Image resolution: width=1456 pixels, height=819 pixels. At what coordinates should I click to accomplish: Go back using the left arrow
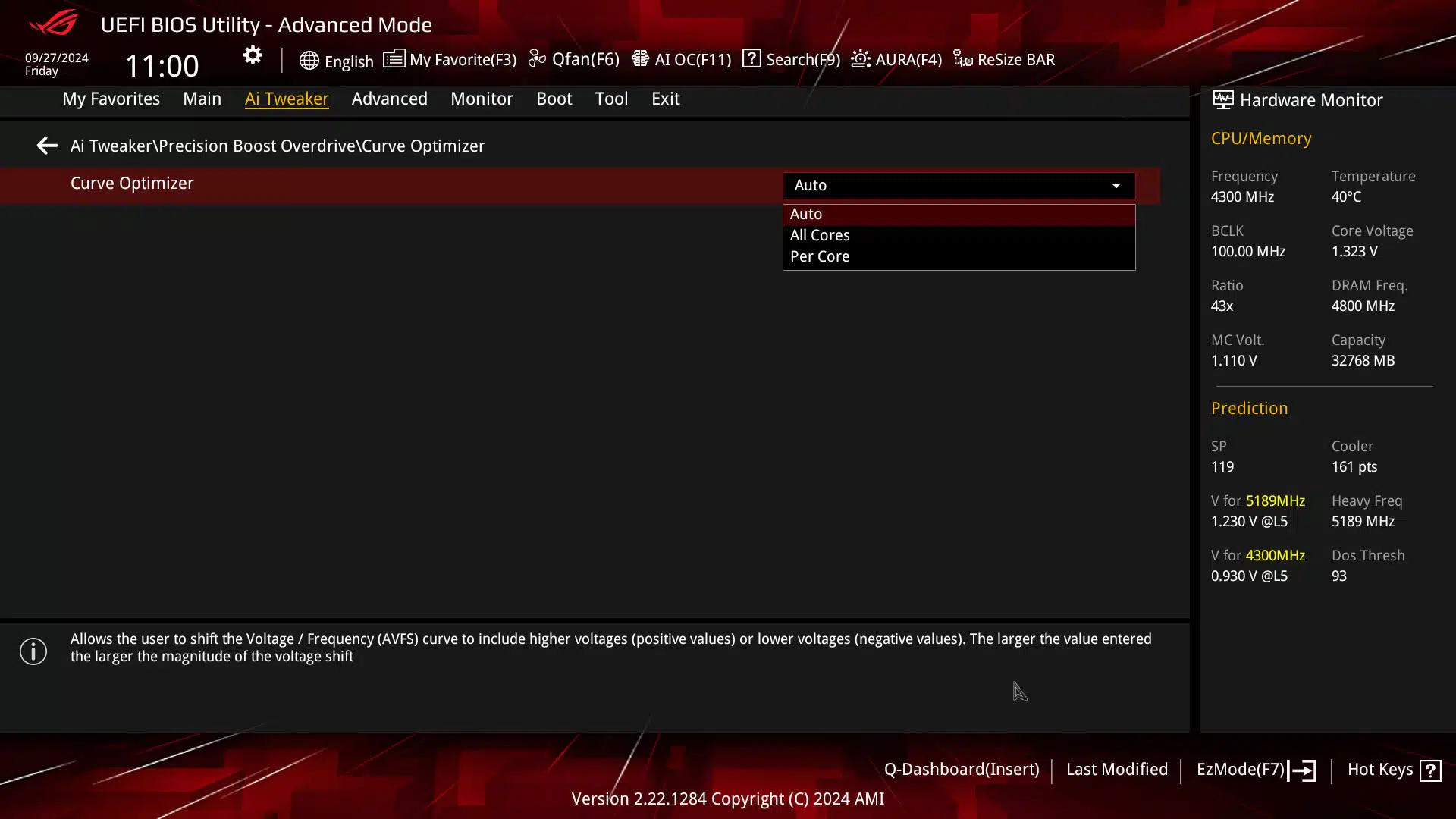point(47,146)
